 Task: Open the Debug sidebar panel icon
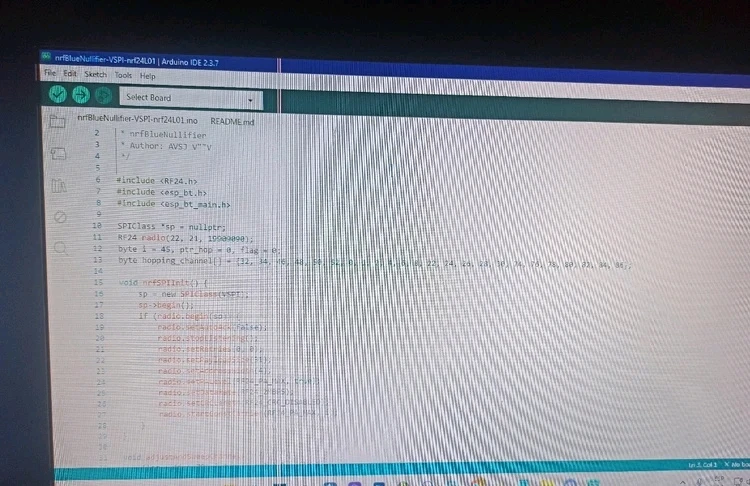tap(59, 216)
